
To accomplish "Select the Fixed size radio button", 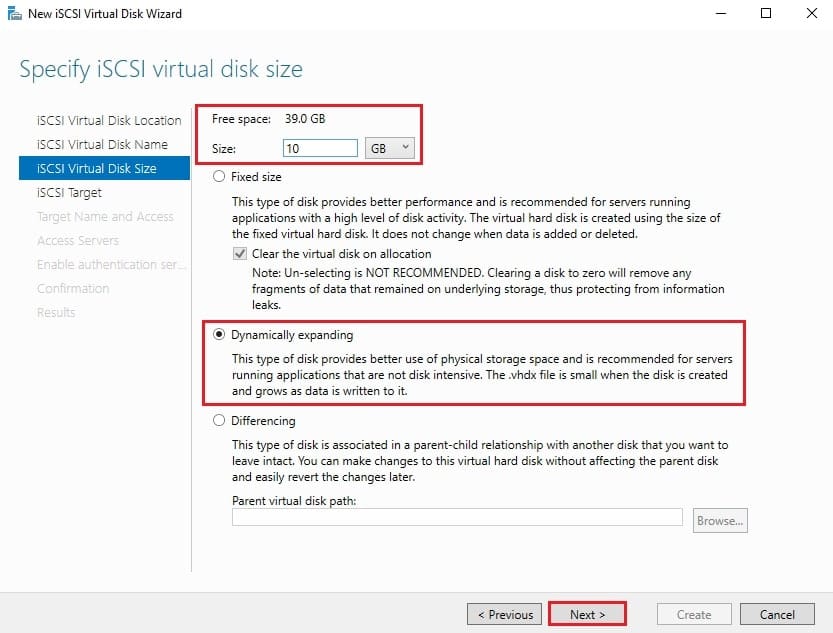I will (219, 176).
